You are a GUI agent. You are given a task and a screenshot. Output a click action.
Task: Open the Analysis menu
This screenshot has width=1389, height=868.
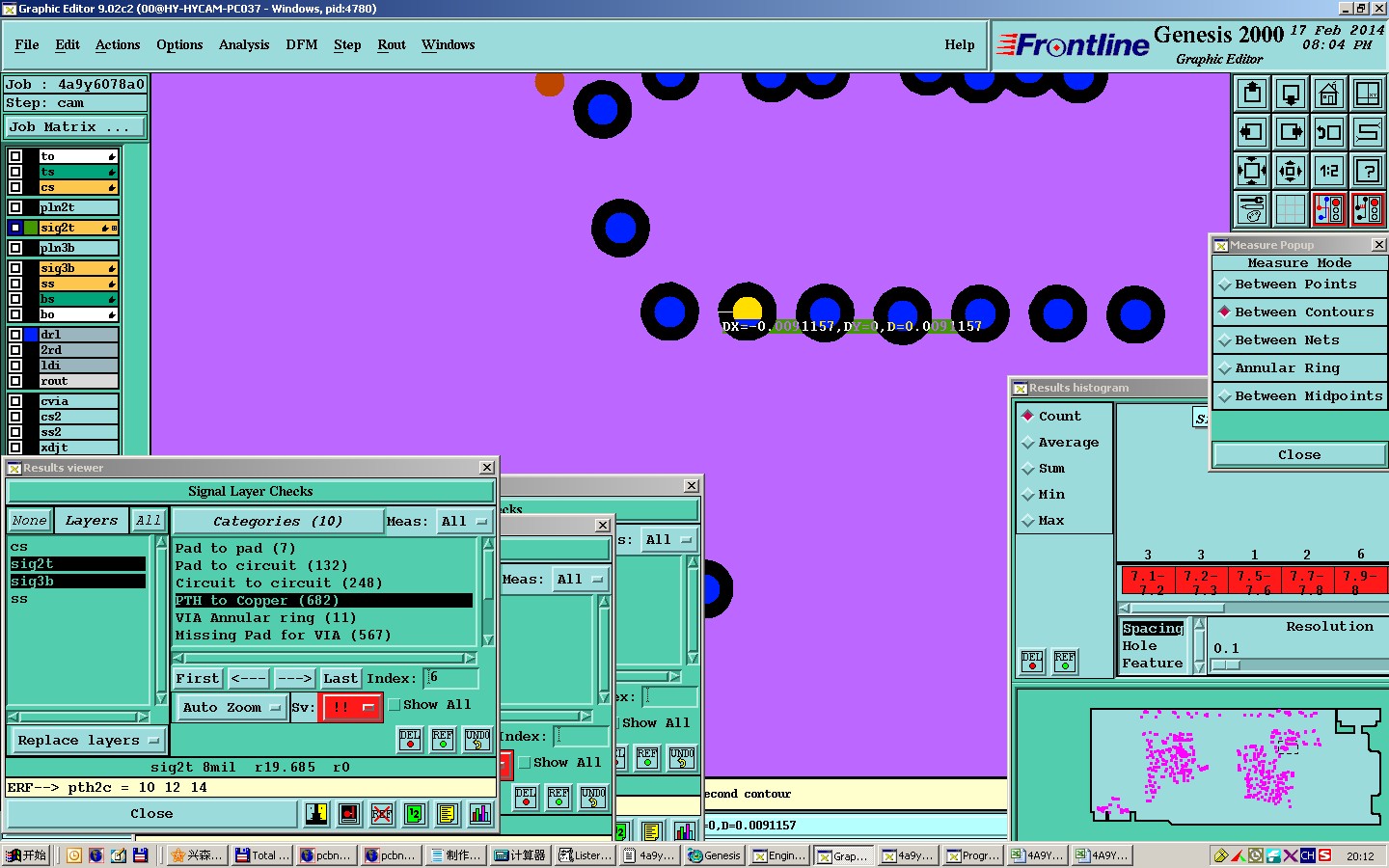(244, 45)
